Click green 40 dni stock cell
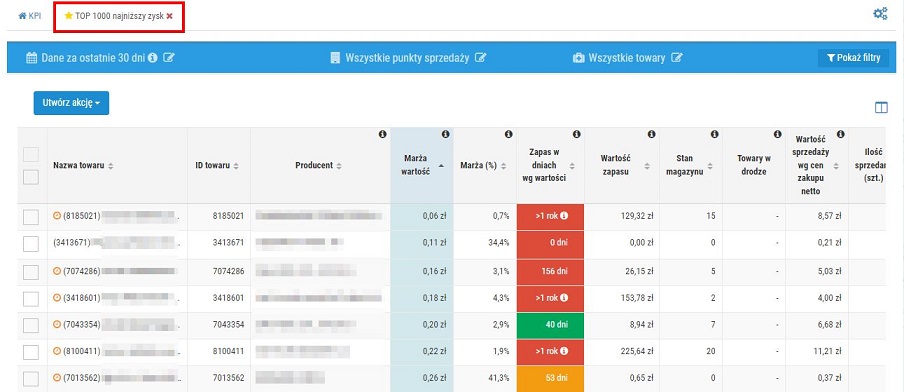Screen dimensions: 904x392 (x=551, y=325)
